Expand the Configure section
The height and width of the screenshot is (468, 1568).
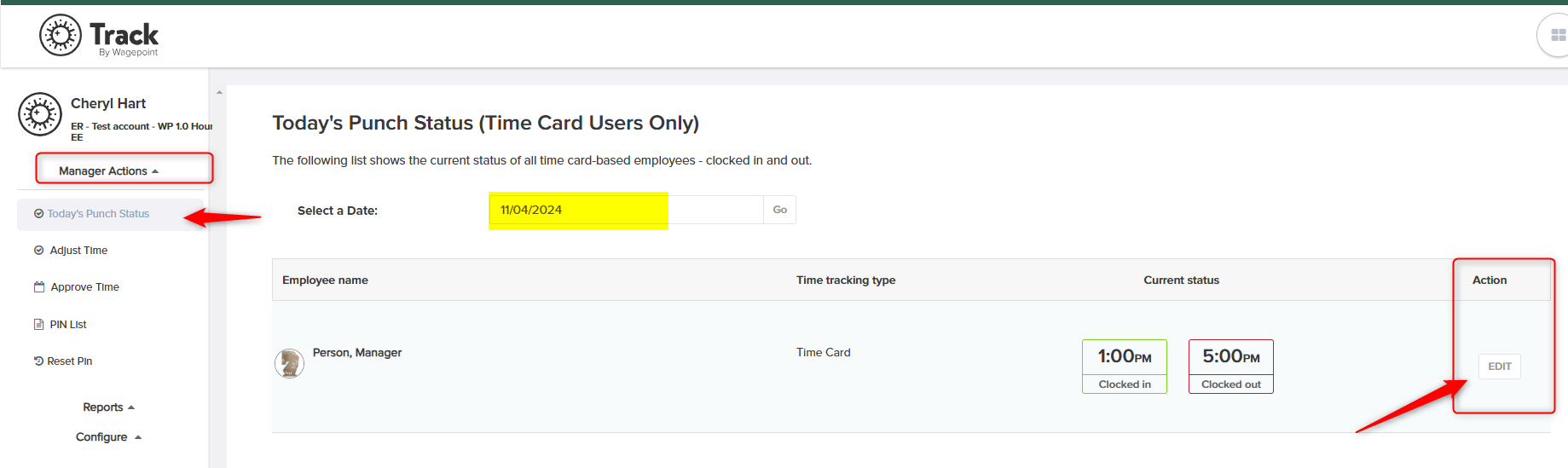109,437
